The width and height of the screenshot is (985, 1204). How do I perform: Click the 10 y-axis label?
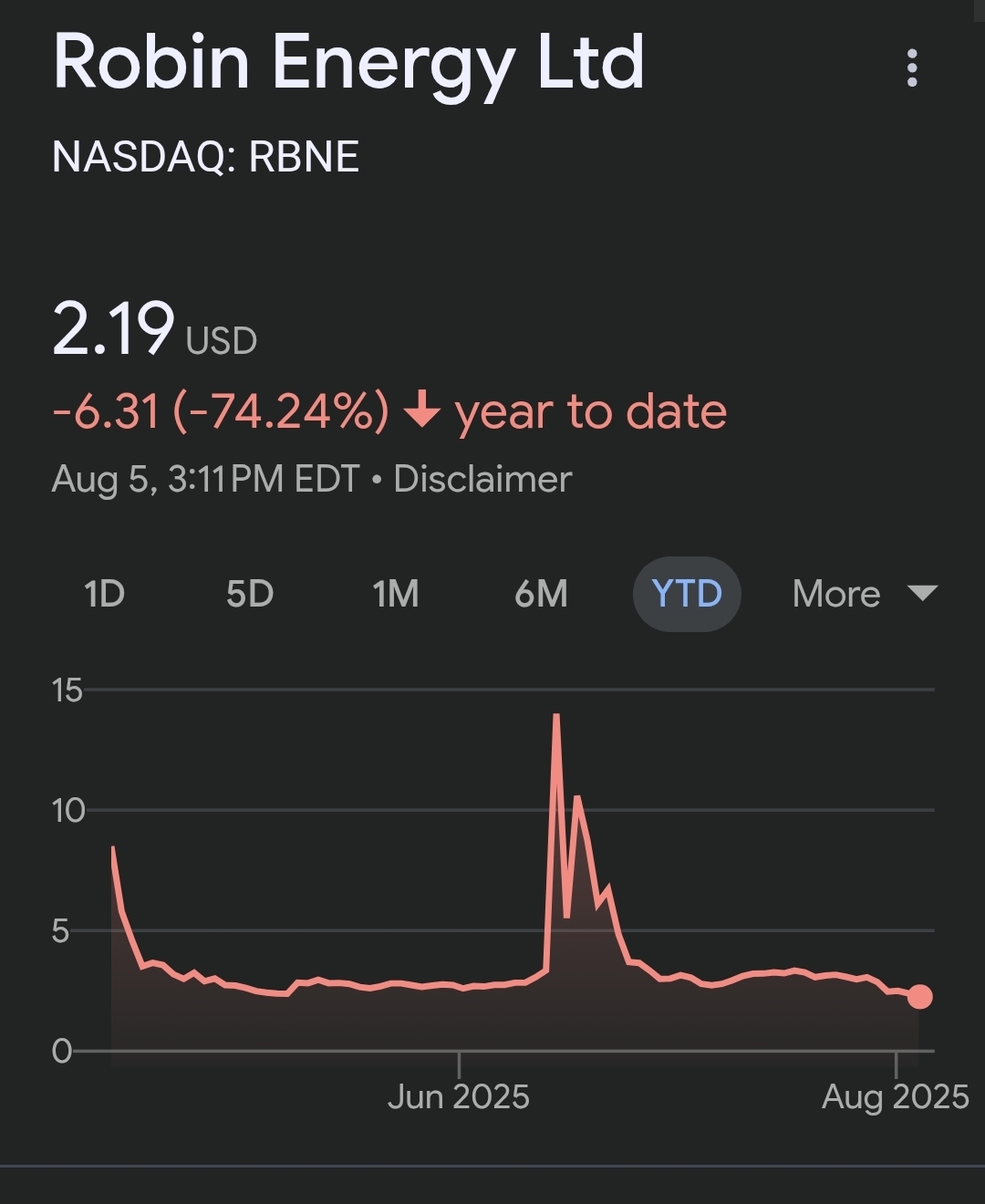(x=67, y=810)
